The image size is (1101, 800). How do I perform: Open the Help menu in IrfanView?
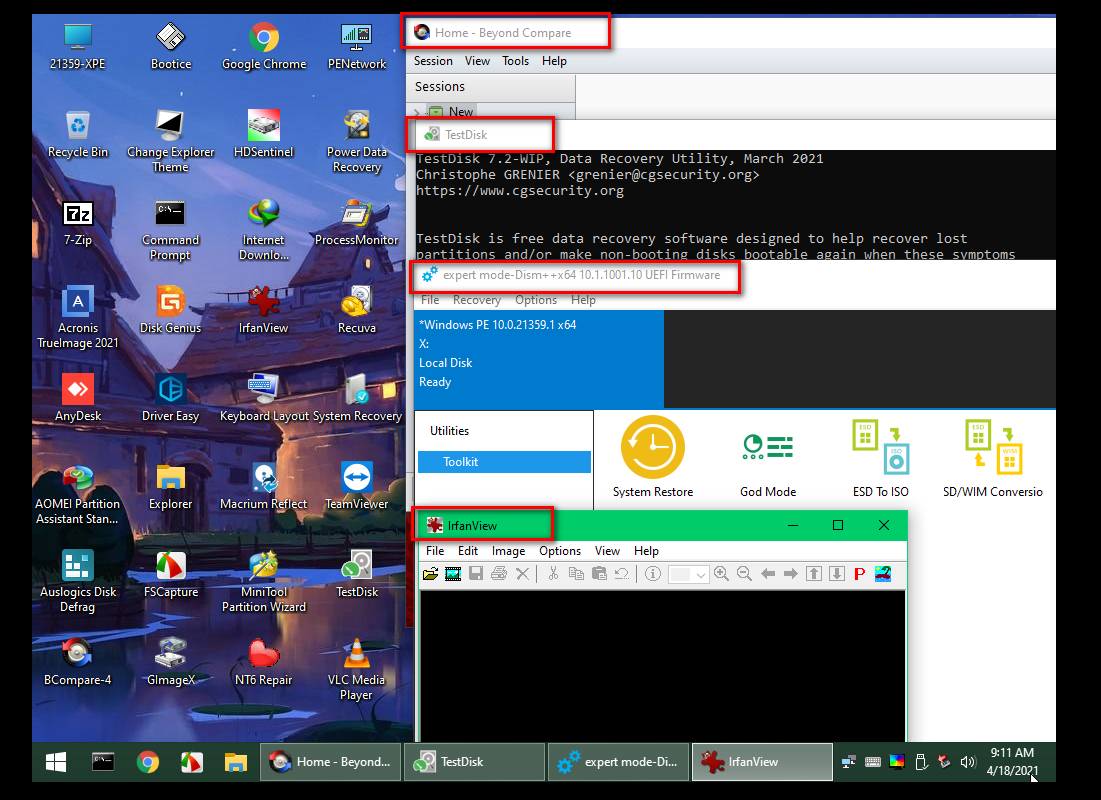[646, 551]
